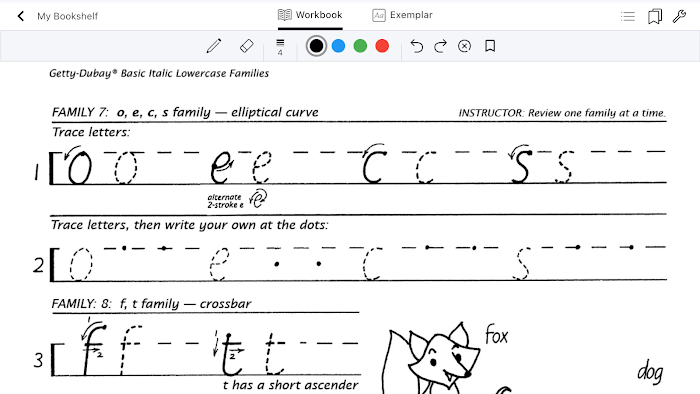Open the table of contents list
This screenshot has width=700, height=394.
tap(628, 17)
